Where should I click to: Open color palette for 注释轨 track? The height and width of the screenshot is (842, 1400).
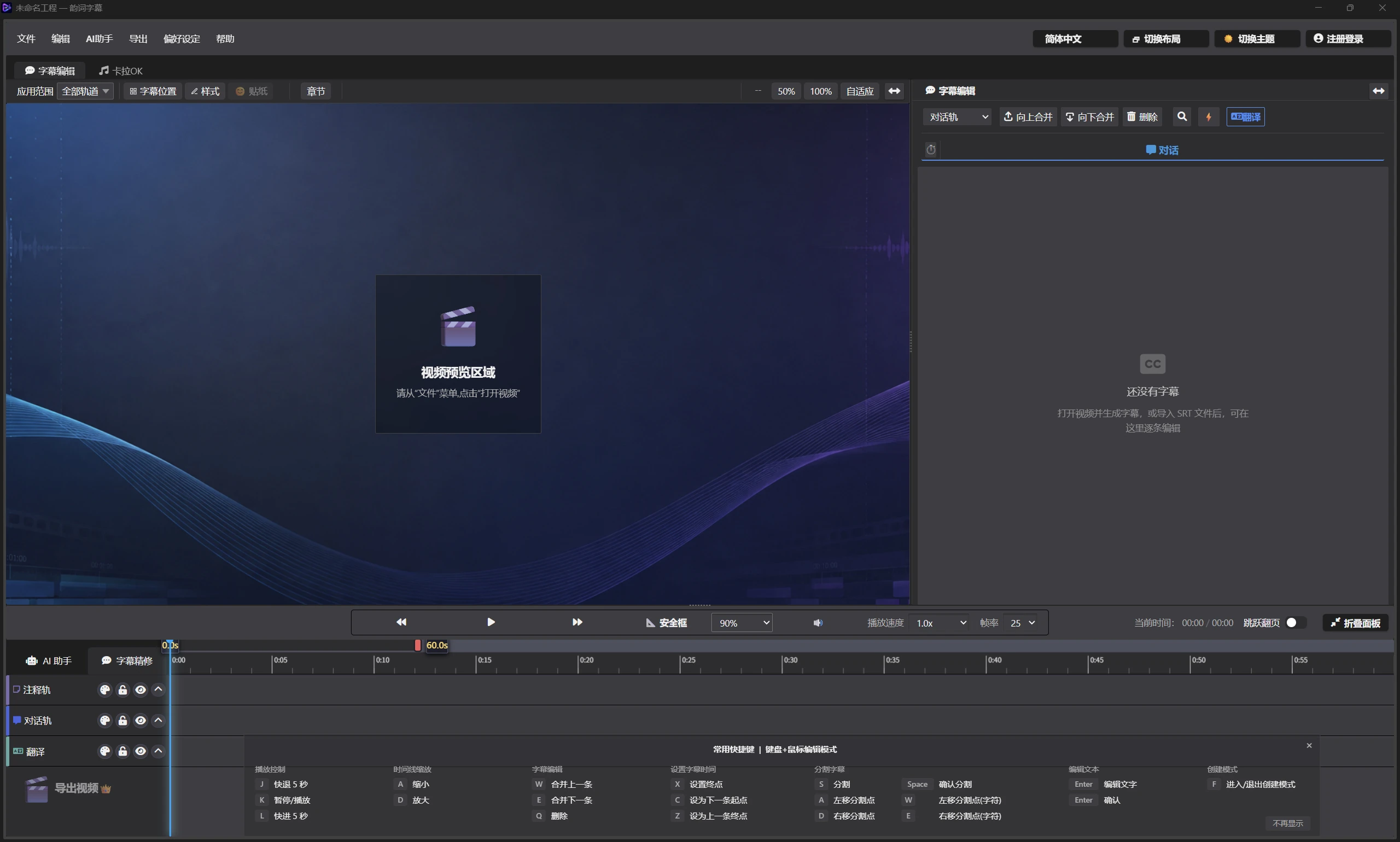pyautogui.click(x=105, y=690)
